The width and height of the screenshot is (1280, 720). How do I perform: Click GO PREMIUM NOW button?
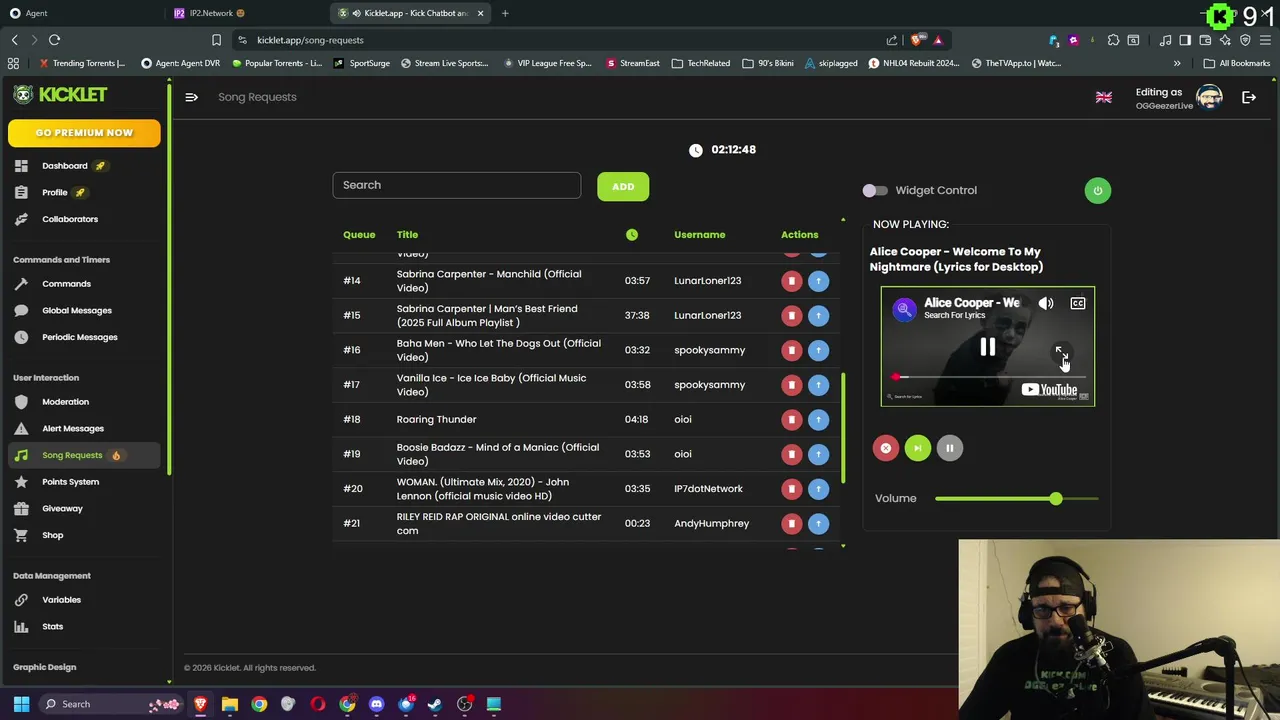tap(84, 133)
